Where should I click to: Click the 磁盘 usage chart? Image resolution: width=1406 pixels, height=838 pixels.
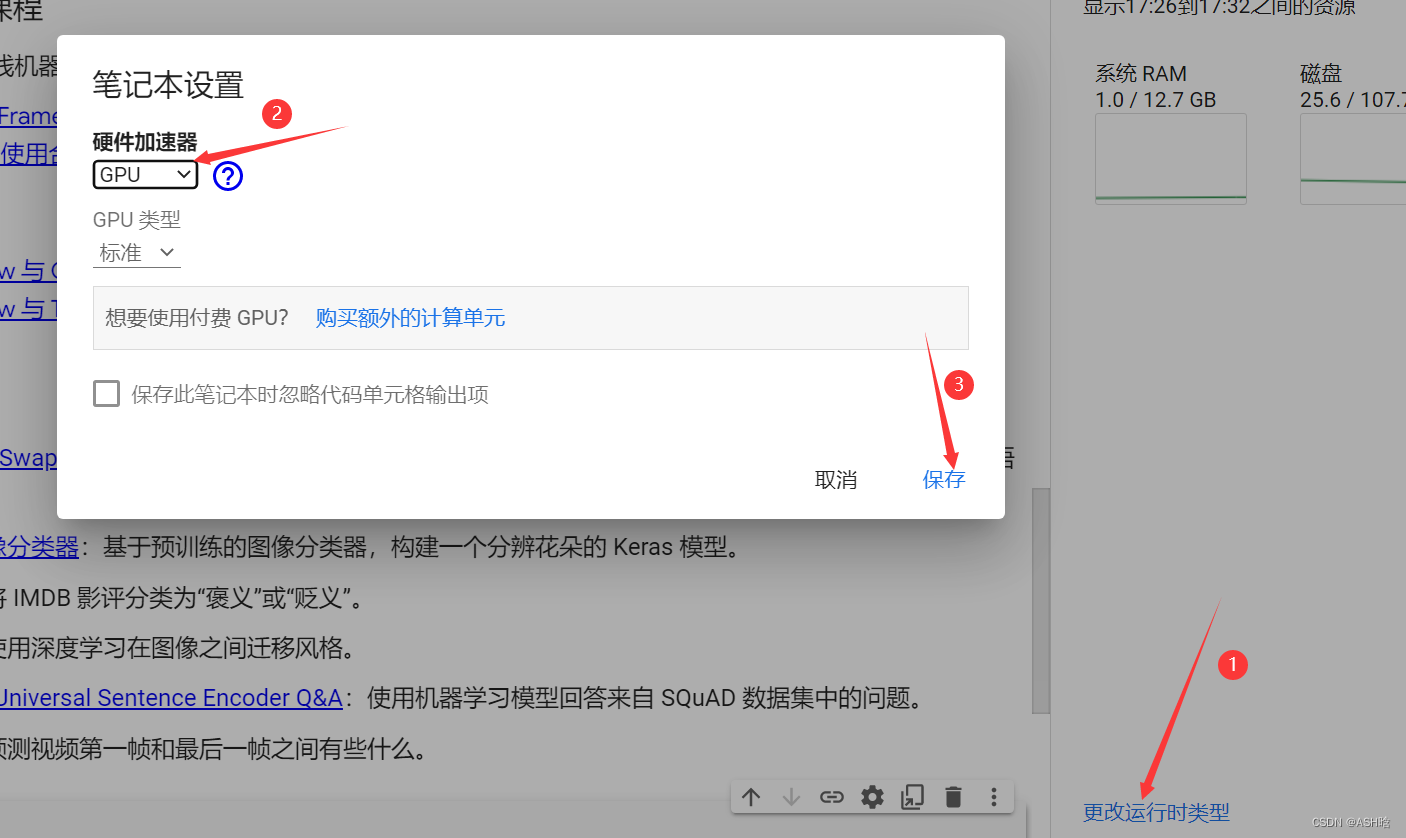(1353, 159)
